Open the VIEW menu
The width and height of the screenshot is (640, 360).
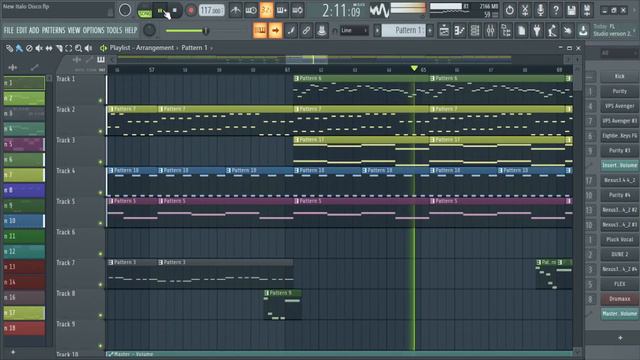point(74,31)
